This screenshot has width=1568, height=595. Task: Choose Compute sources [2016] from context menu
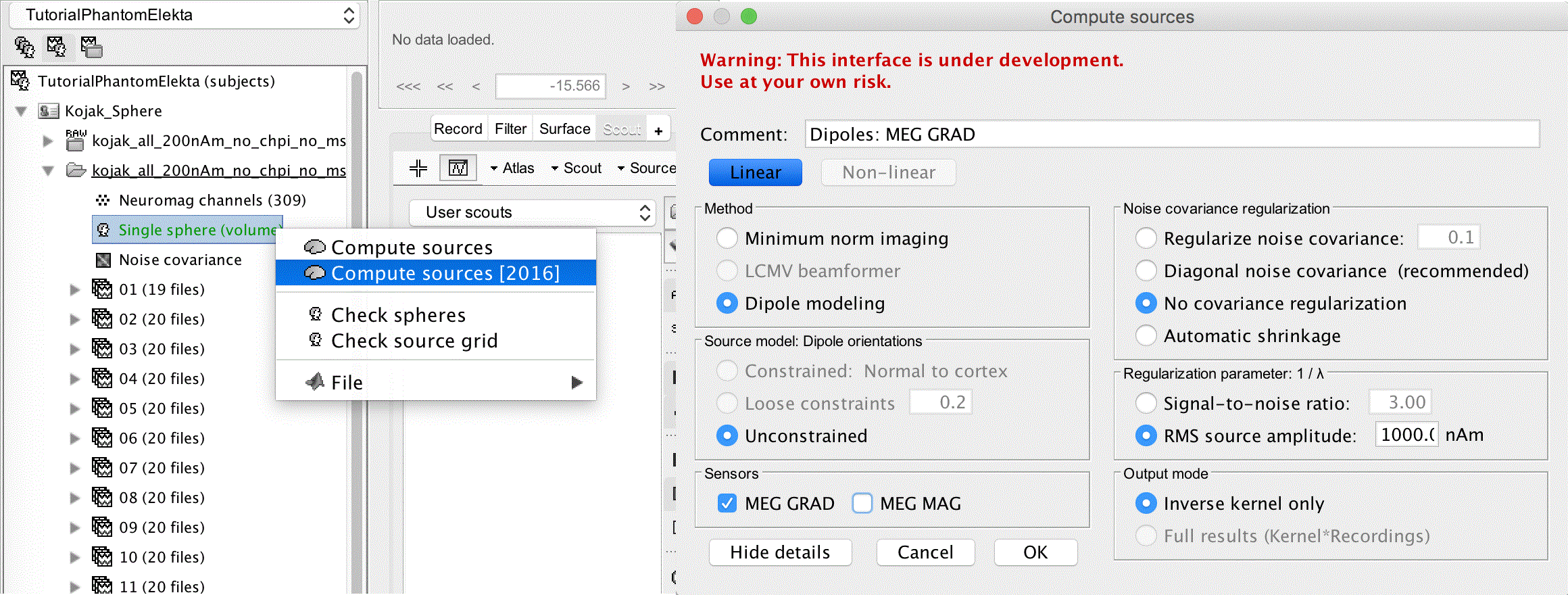445,273
